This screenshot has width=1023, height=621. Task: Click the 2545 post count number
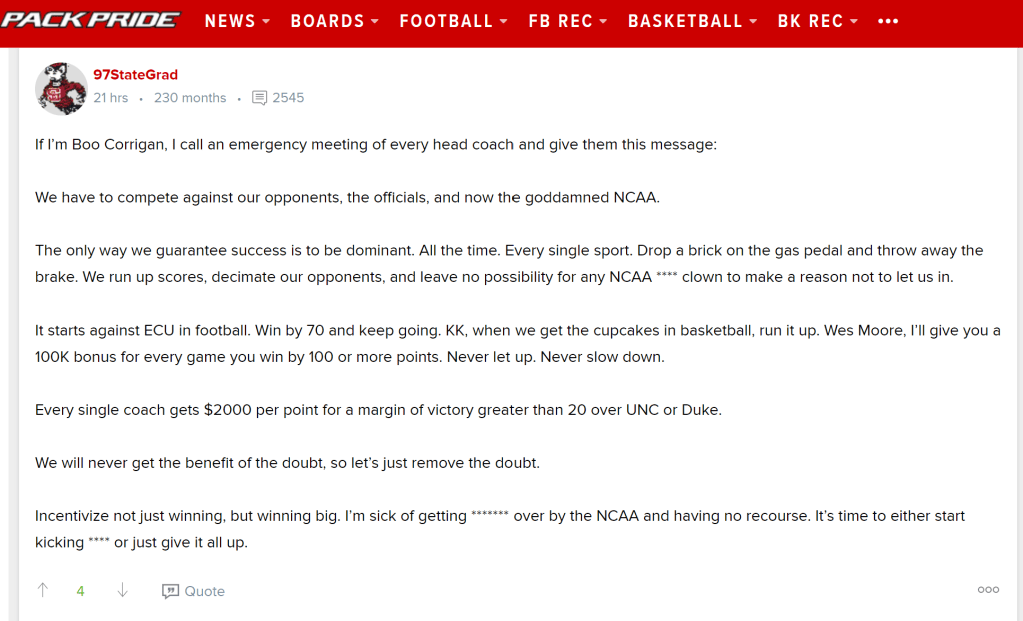[x=288, y=98]
